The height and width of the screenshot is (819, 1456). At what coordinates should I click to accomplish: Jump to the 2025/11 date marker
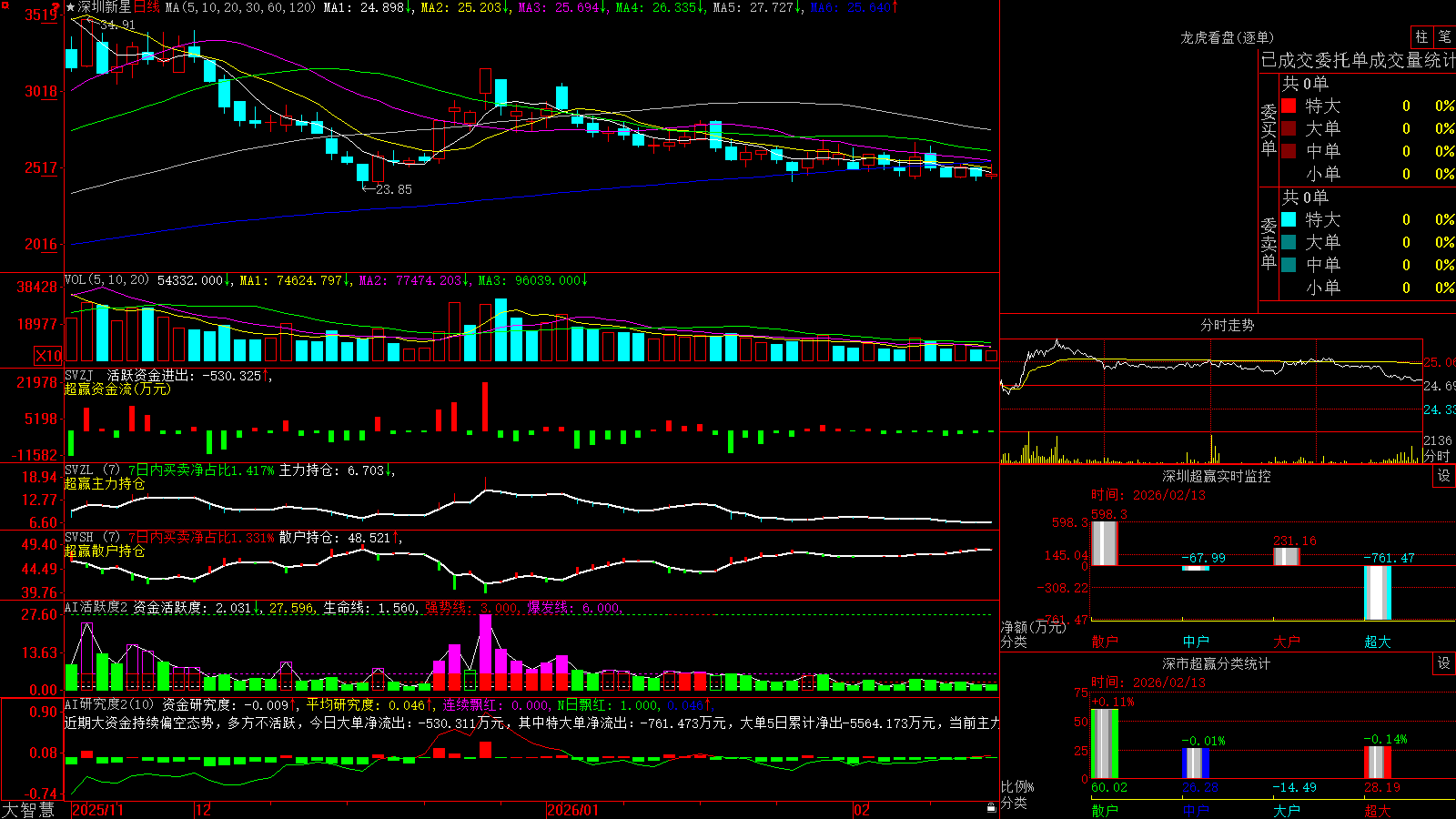click(97, 810)
